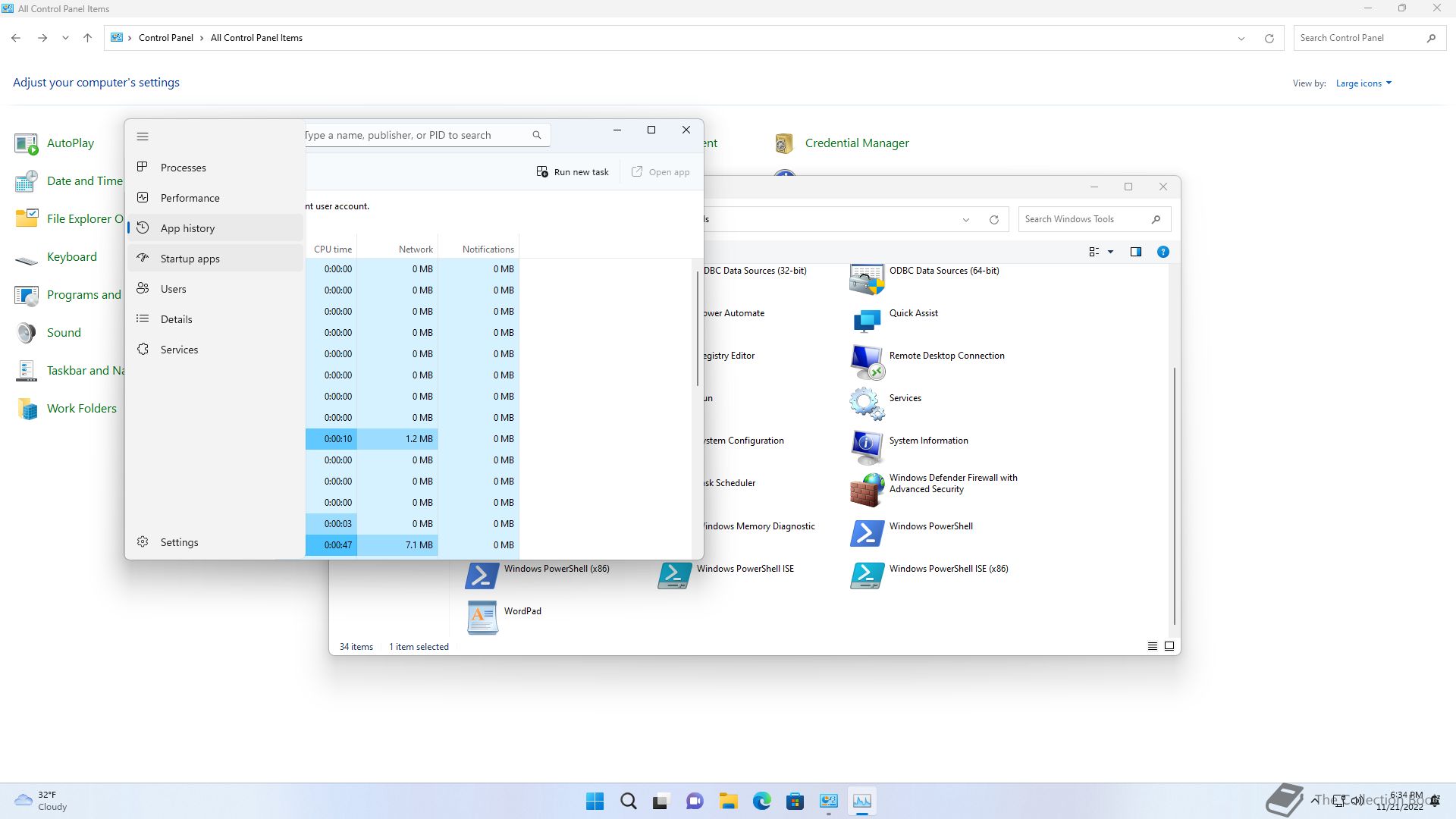The height and width of the screenshot is (819, 1456).
Task: Open Sound control panel item
Action: click(48, 333)
